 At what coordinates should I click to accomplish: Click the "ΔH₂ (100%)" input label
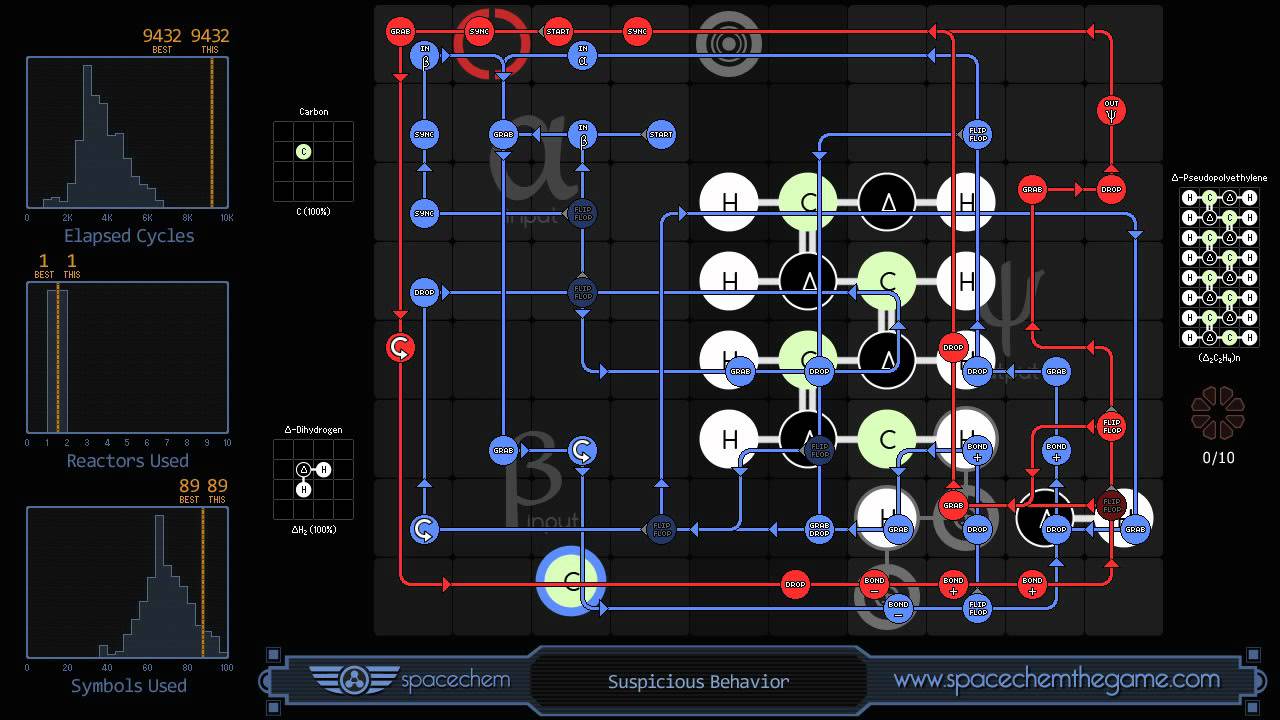(313, 530)
